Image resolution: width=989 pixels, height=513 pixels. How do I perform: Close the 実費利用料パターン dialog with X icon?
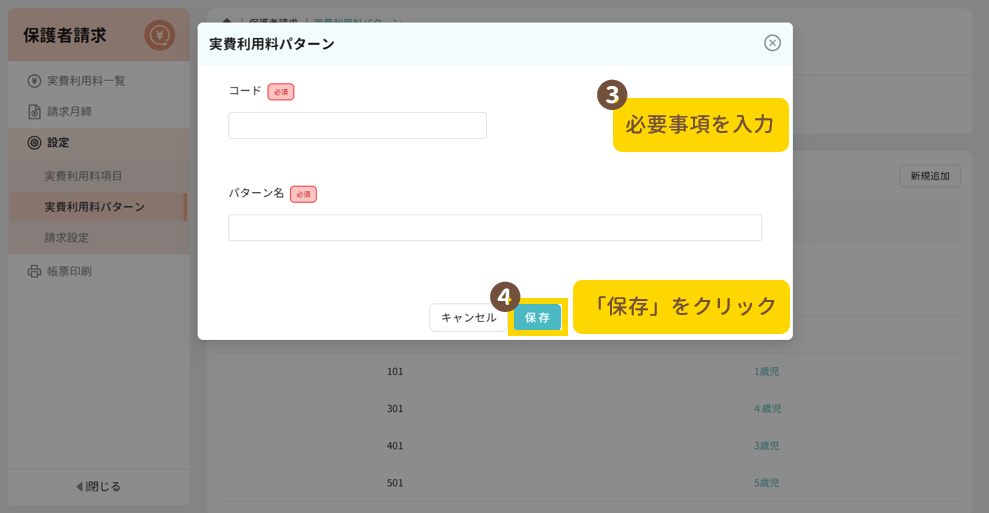click(772, 43)
